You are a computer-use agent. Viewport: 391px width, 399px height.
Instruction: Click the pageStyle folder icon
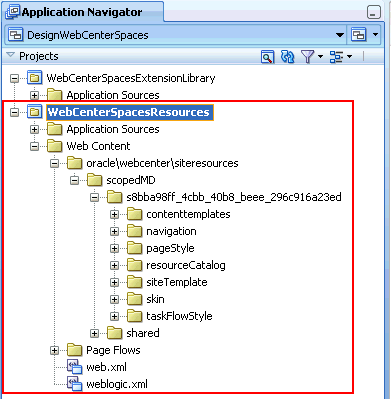tap(134, 248)
